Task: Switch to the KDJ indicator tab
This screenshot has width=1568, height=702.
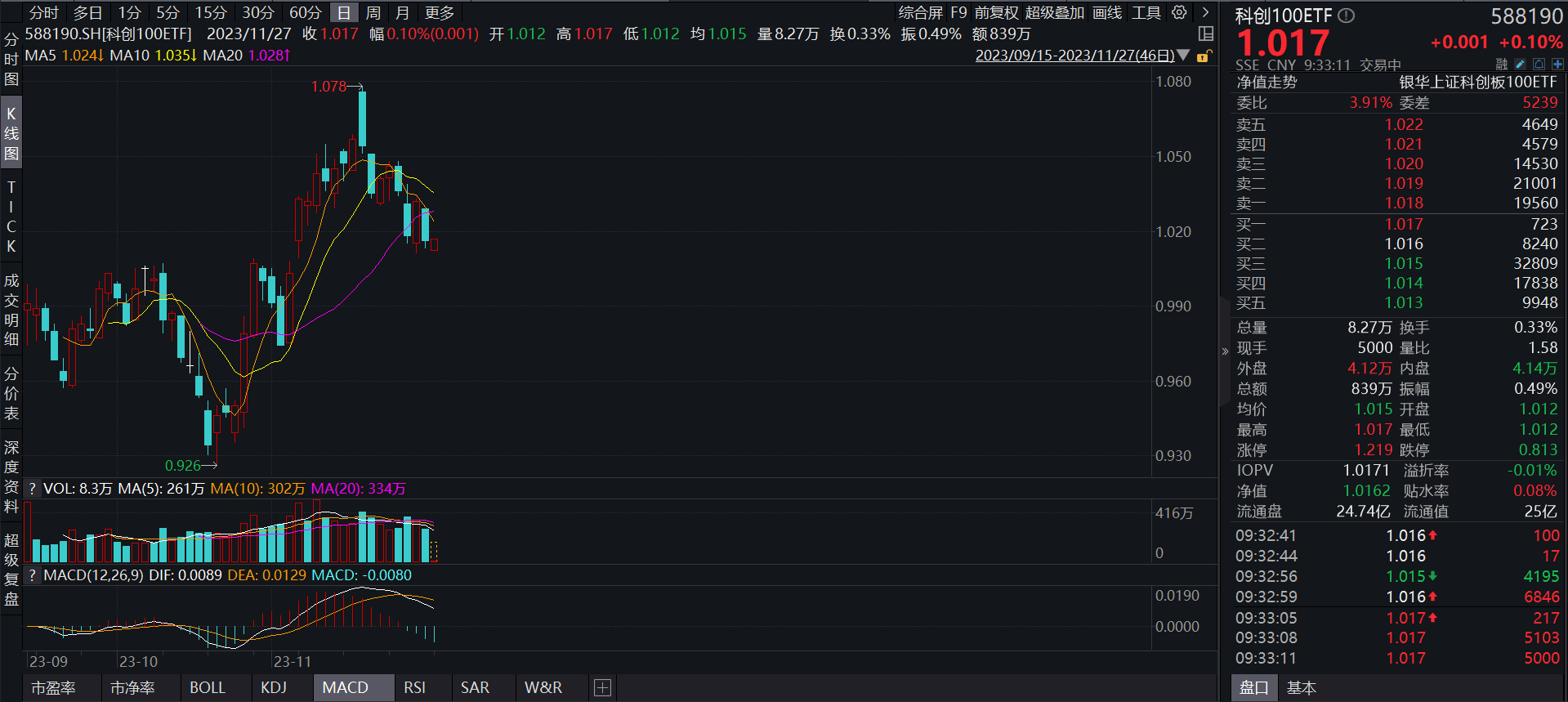Action: [x=274, y=687]
